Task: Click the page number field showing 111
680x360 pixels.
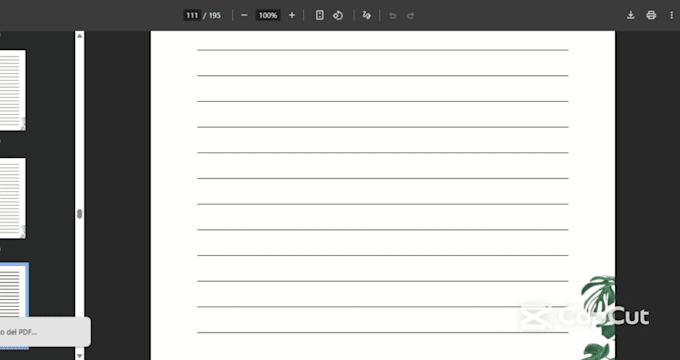Action: [x=192, y=15]
